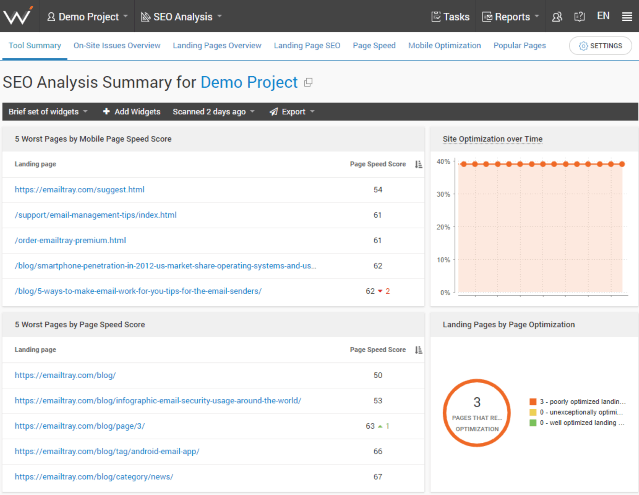Open 5-ways-to-make-email-work blog link
Viewport: 639px width, 495px height.
[x=138, y=291]
